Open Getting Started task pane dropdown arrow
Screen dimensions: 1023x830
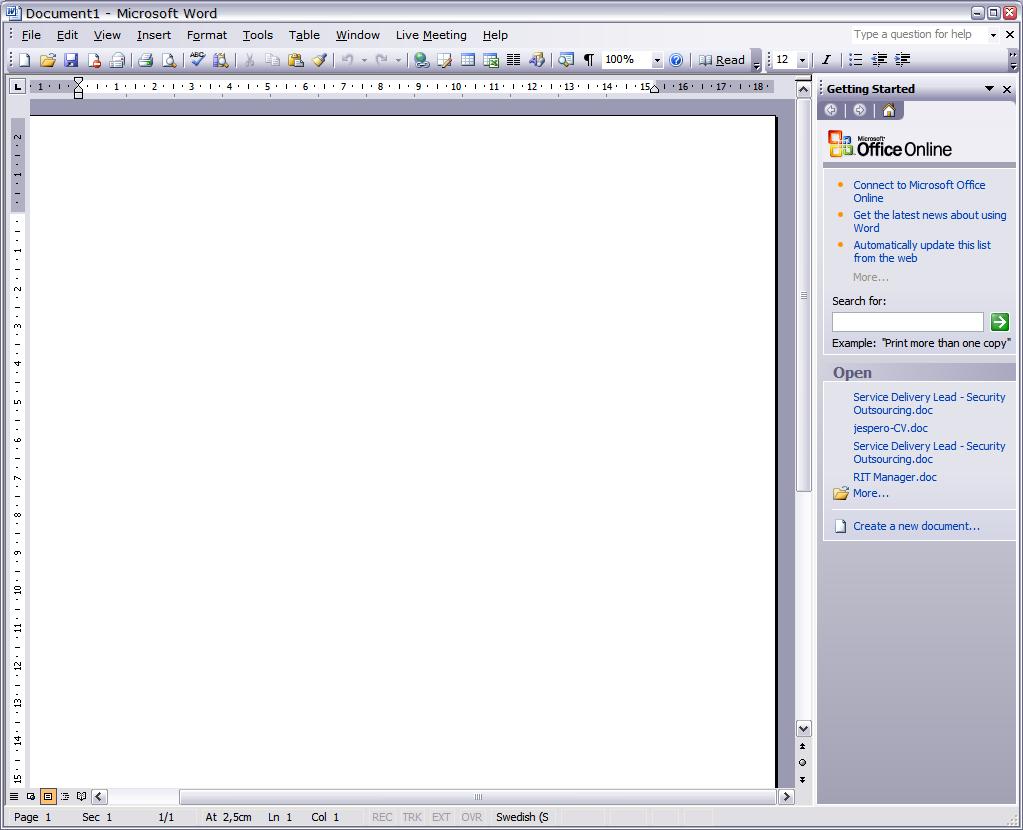click(989, 89)
